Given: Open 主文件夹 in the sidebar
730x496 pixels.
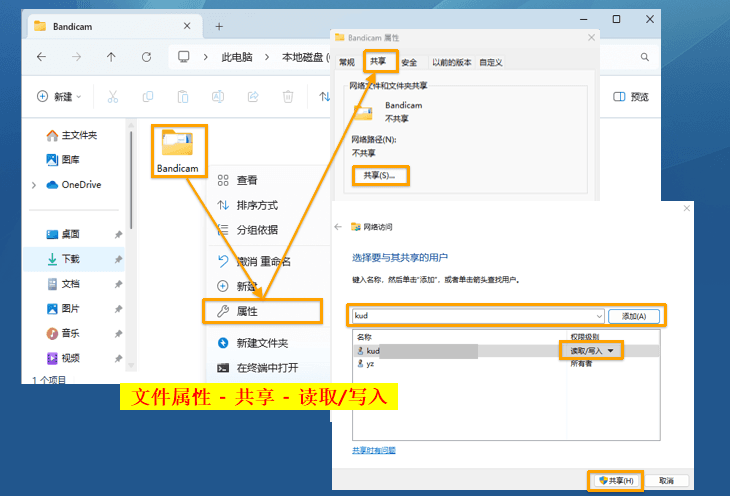Looking at the screenshot, I should click(72, 135).
